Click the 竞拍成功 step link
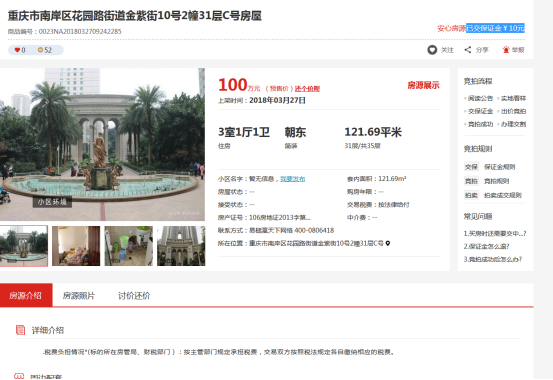Image resolution: width=553 pixels, height=380 pixels. coord(480,124)
